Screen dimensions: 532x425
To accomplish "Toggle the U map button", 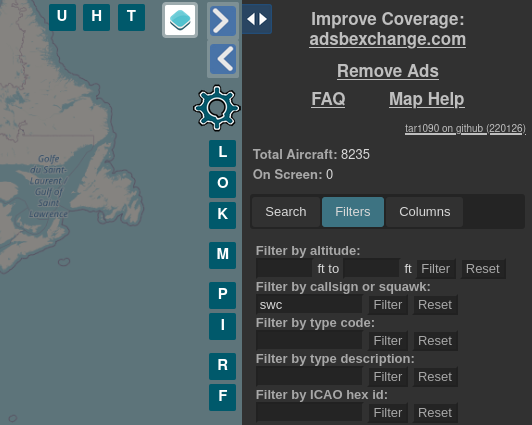I will click(62, 17).
